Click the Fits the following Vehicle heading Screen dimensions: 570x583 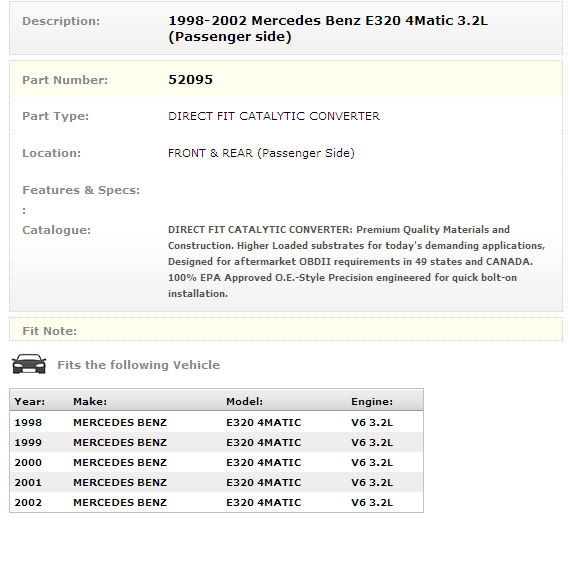[x=138, y=365]
